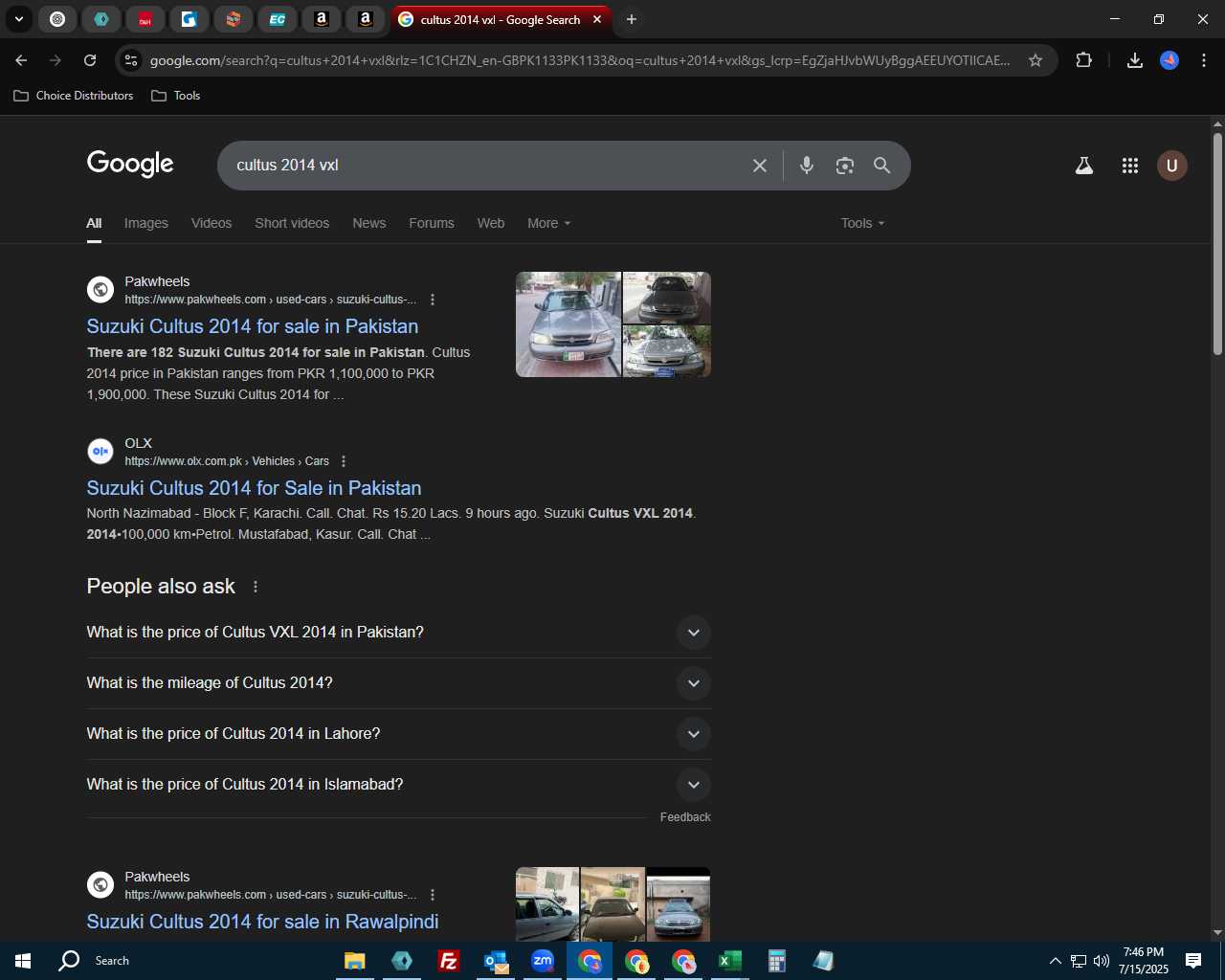Switch to Videos results tab
Image resolution: width=1225 pixels, height=980 pixels.
point(212,223)
